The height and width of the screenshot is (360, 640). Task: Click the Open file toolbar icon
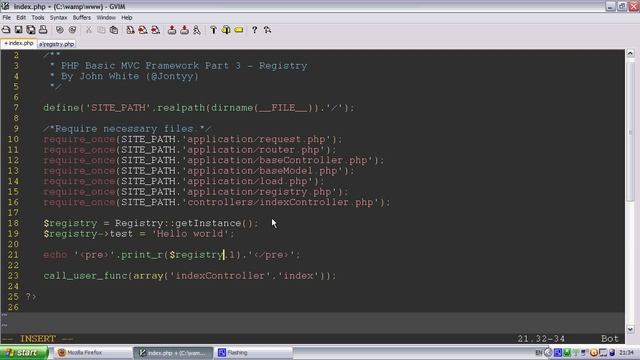(x=6, y=30)
